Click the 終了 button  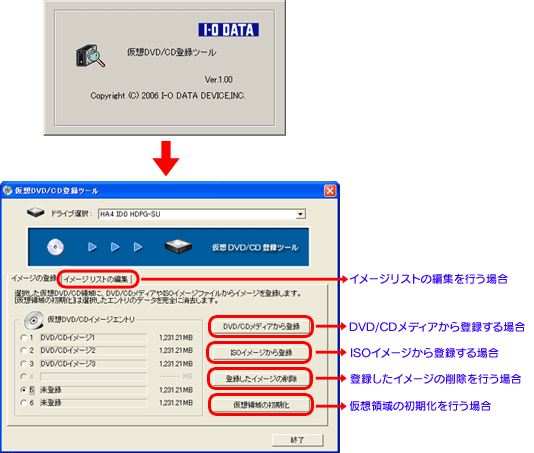pyautogui.click(x=297, y=440)
